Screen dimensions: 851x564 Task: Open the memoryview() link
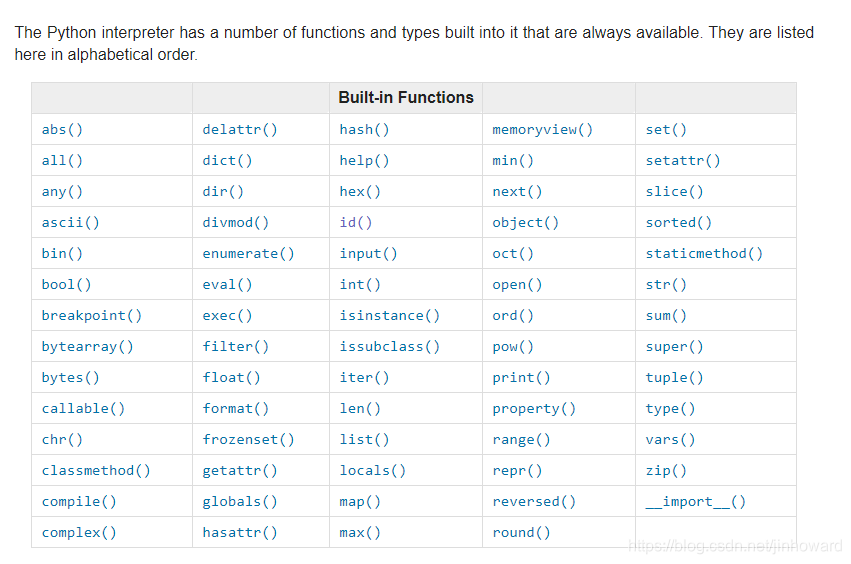point(543,129)
